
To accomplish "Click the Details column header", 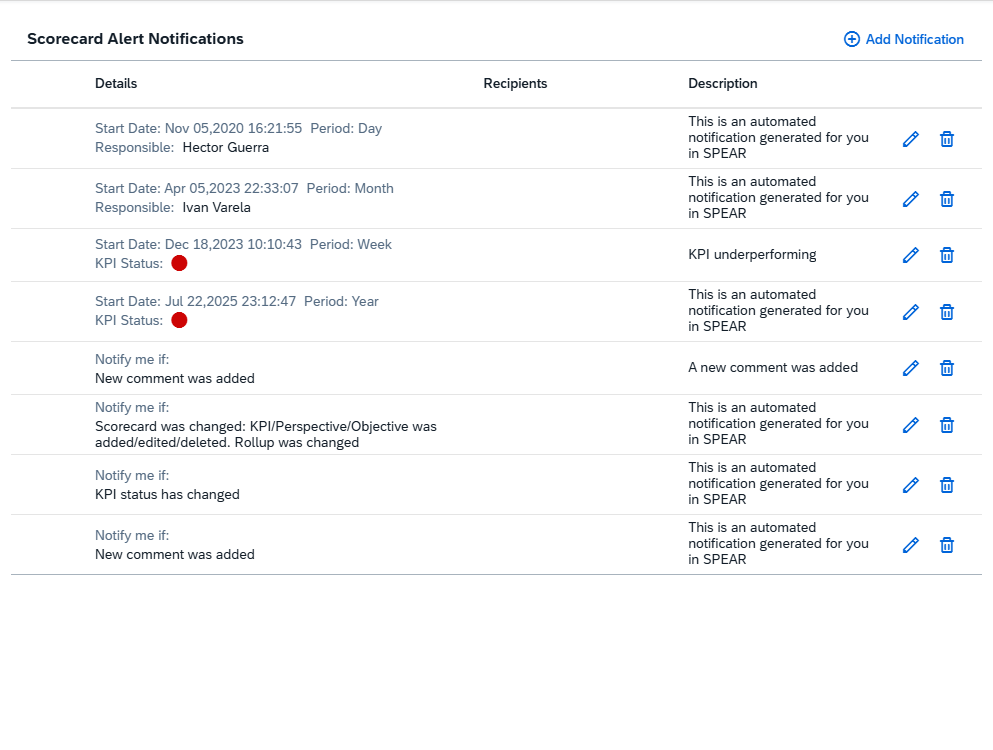I will pyautogui.click(x=116, y=83).
